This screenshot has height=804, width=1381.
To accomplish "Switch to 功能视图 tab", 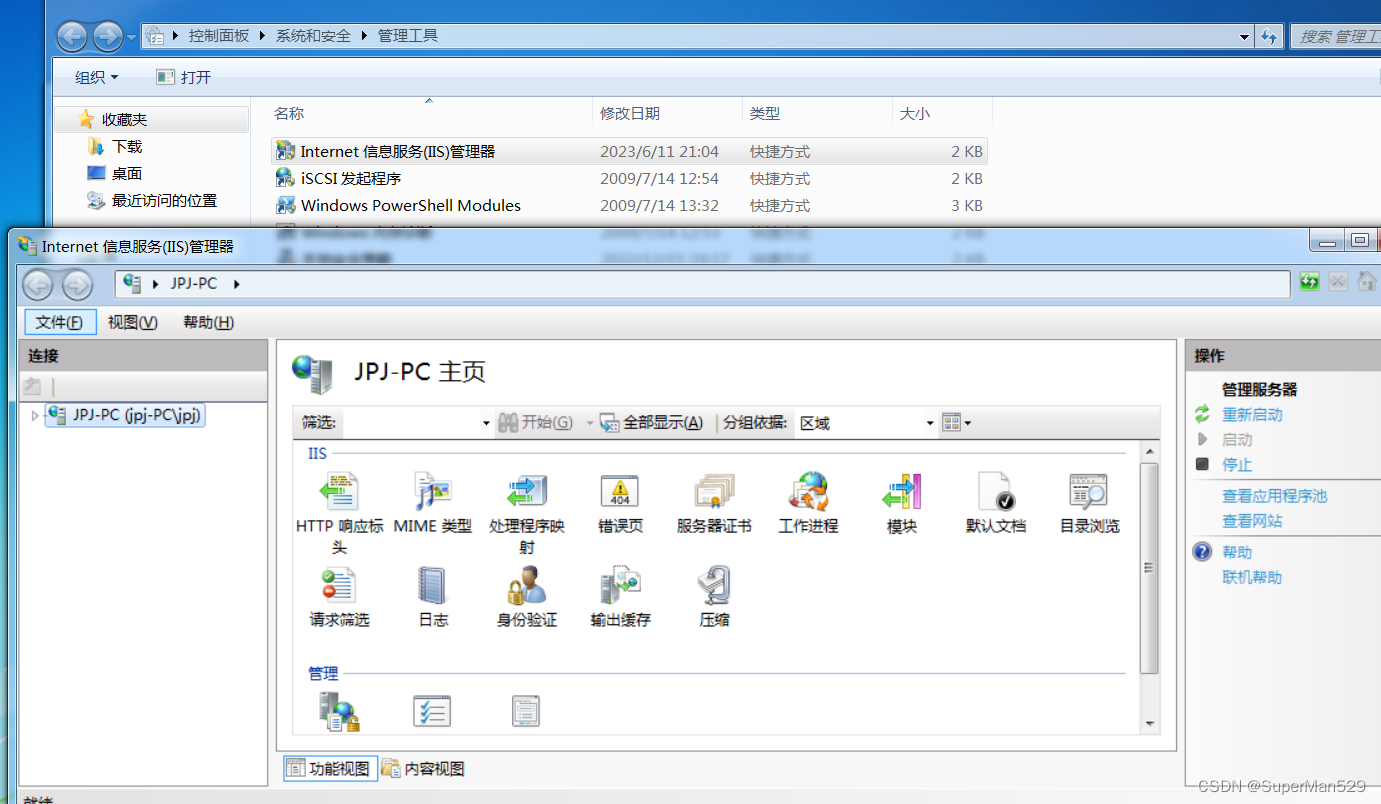I will pyautogui.click(x=330, y=768).
